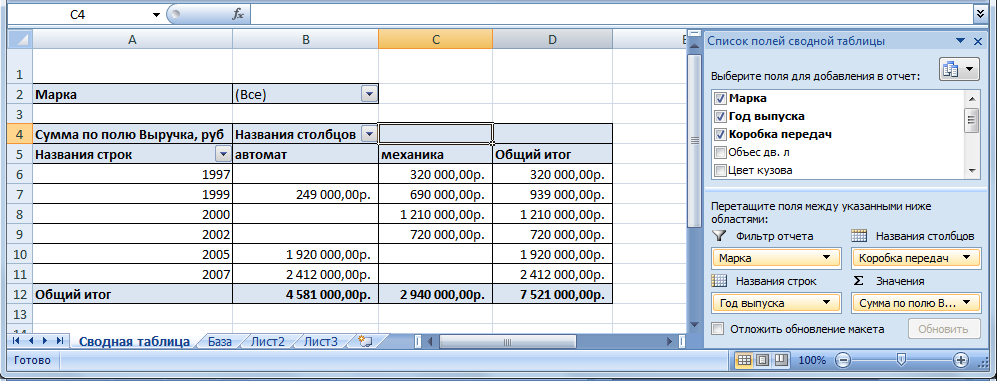Check the Цвет кузова field checkbox
Viewport: 997px width, 381px height.
tap(720, 170)
